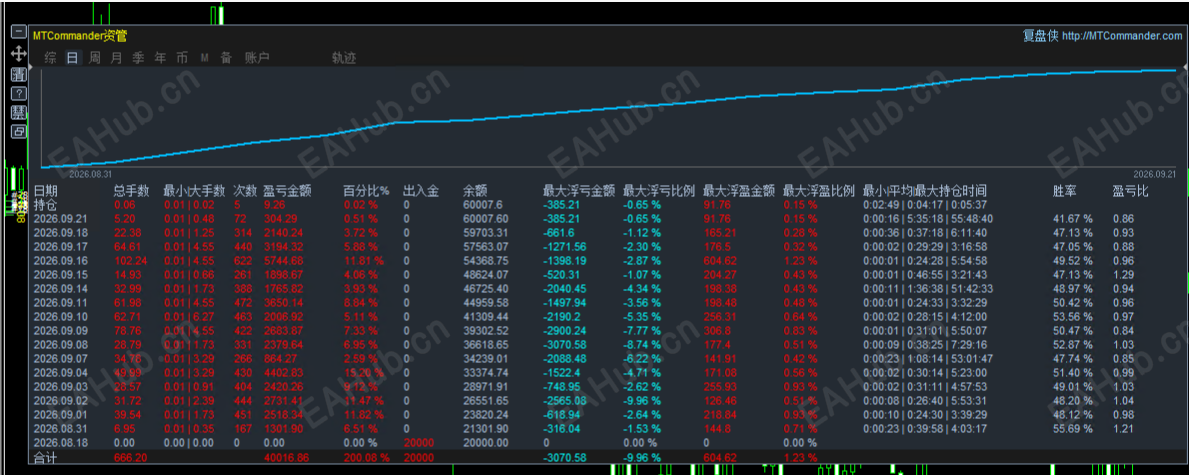Image resolution: width=1189 pixels, height=475 pixels.
Task: Click the 余额 column header
Action: tap(475, 190)
